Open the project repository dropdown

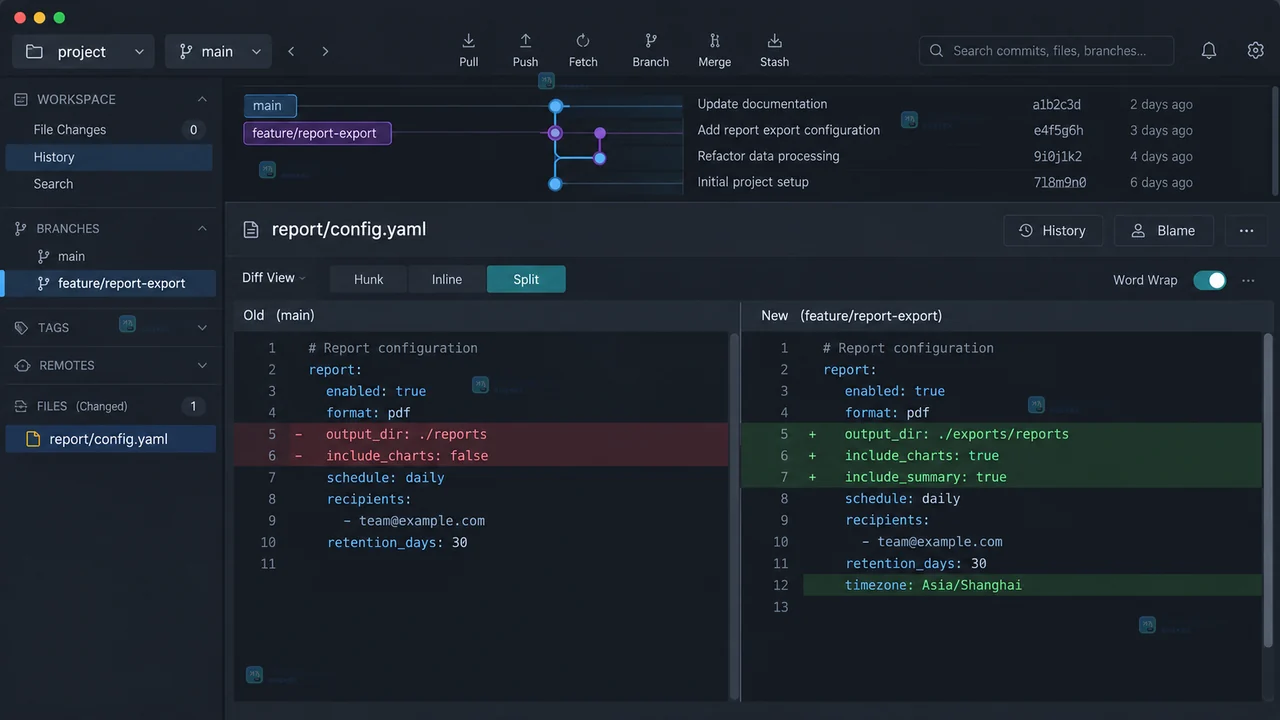tap(83, 51)
